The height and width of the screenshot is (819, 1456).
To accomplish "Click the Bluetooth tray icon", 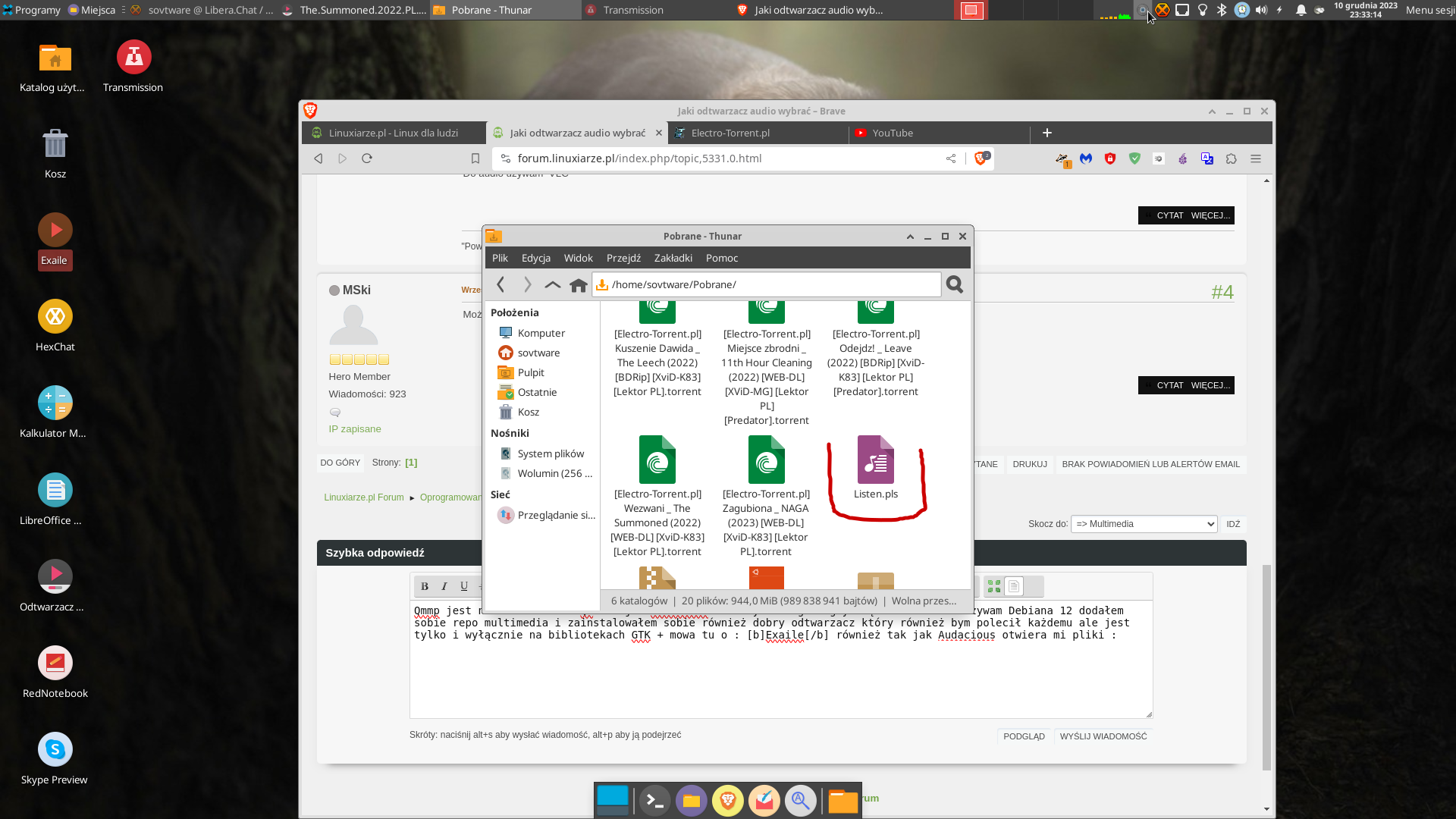I will click(x=1221, y=10).
